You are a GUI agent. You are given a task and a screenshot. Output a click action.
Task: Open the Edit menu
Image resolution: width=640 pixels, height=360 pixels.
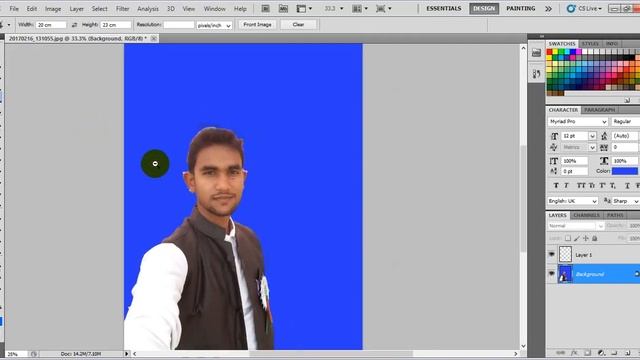[x=31, y=9]
